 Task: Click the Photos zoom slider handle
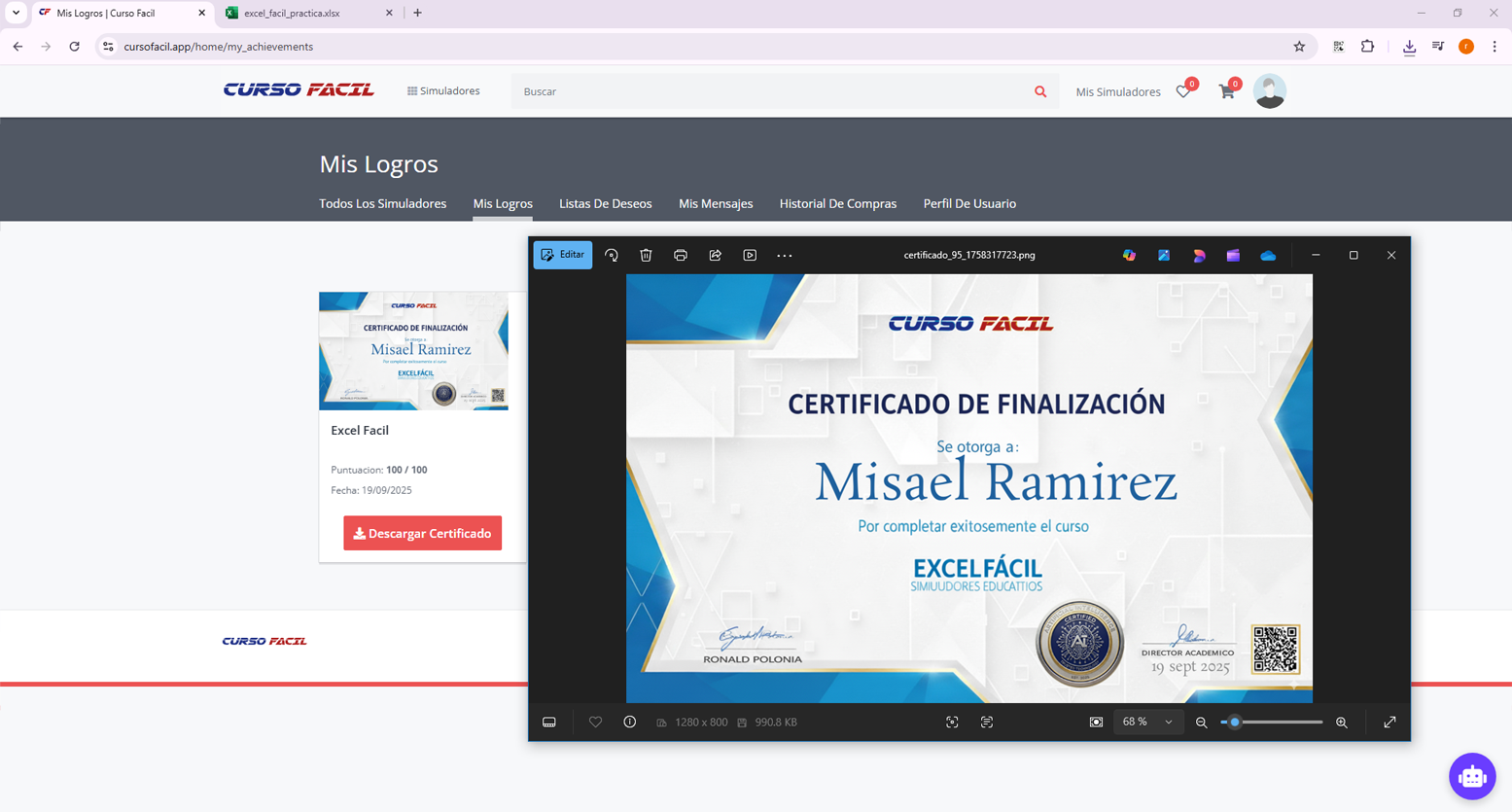point(1235,723)
